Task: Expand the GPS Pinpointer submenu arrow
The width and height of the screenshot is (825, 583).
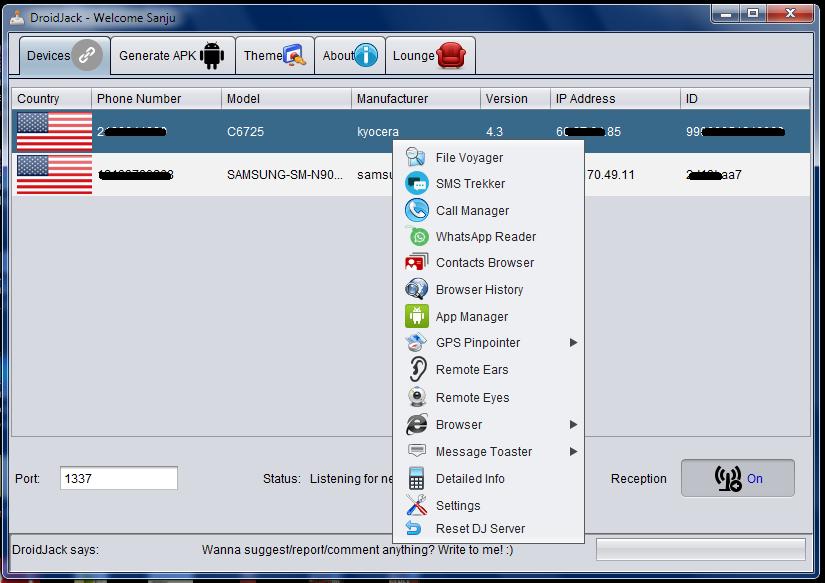Action: coord(573,343)
